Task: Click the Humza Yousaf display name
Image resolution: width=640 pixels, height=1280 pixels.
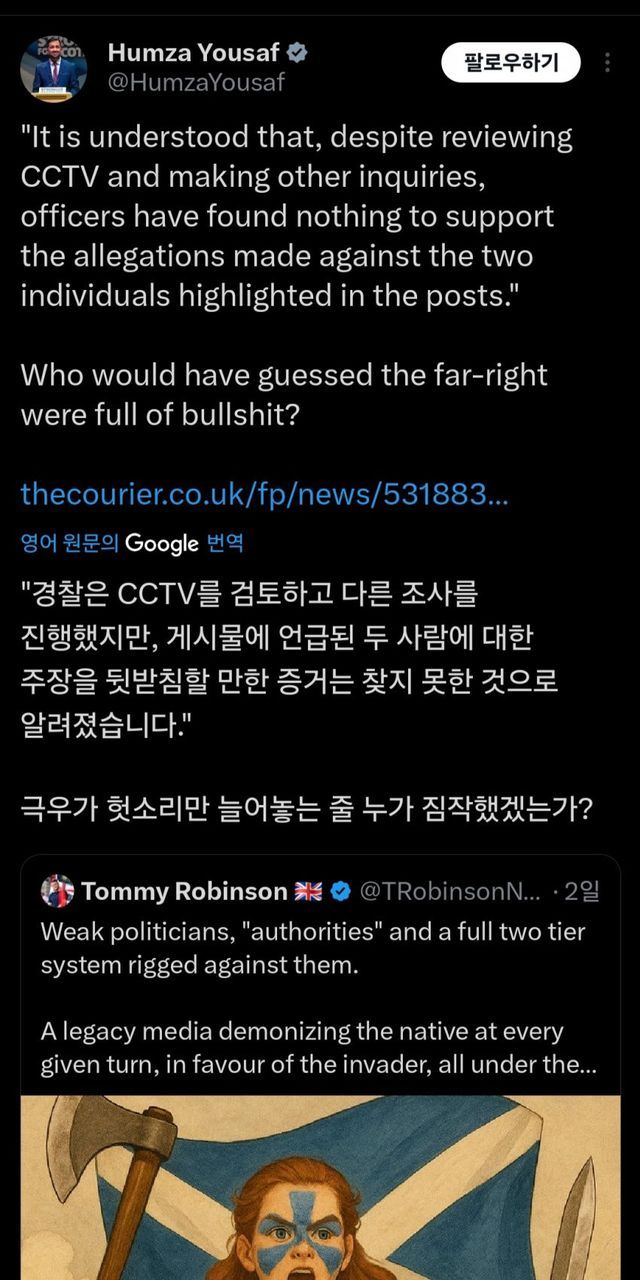Action: pyautogui.click(x=192, y=53)
